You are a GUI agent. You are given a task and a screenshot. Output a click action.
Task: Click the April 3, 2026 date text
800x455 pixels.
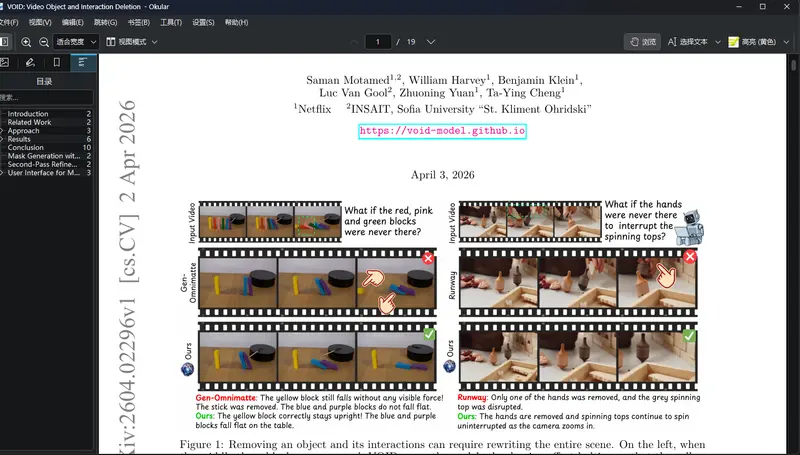click(443, 175)
